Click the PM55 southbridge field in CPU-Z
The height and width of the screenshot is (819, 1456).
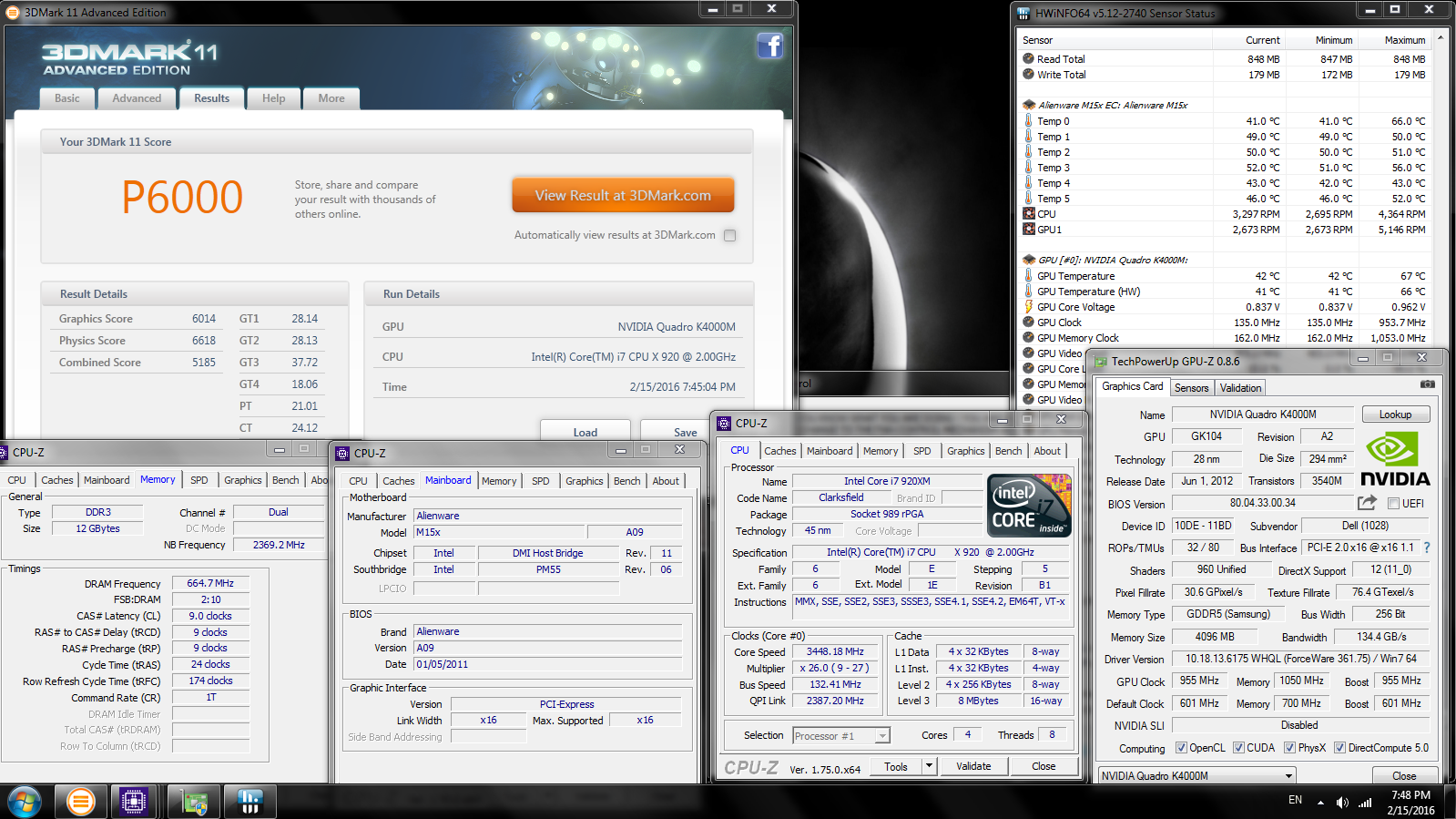click(x=548, y=569)
